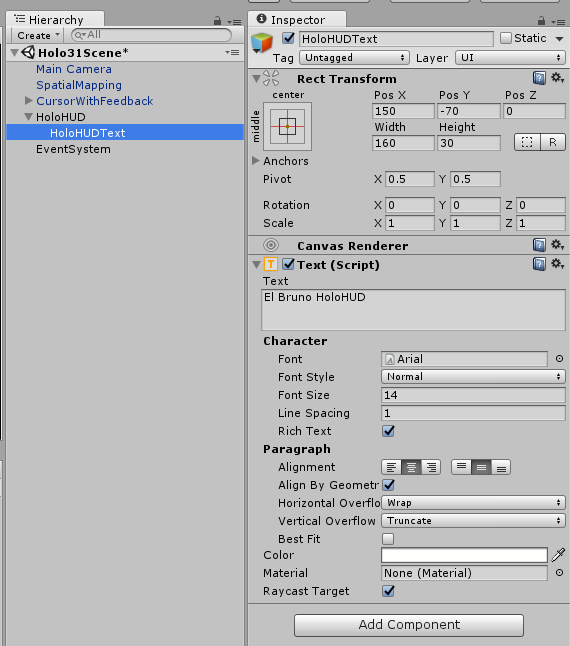Toggle the Static checkbox
The width and height of the screenshot is (570, 646).
tap(506, 38)
